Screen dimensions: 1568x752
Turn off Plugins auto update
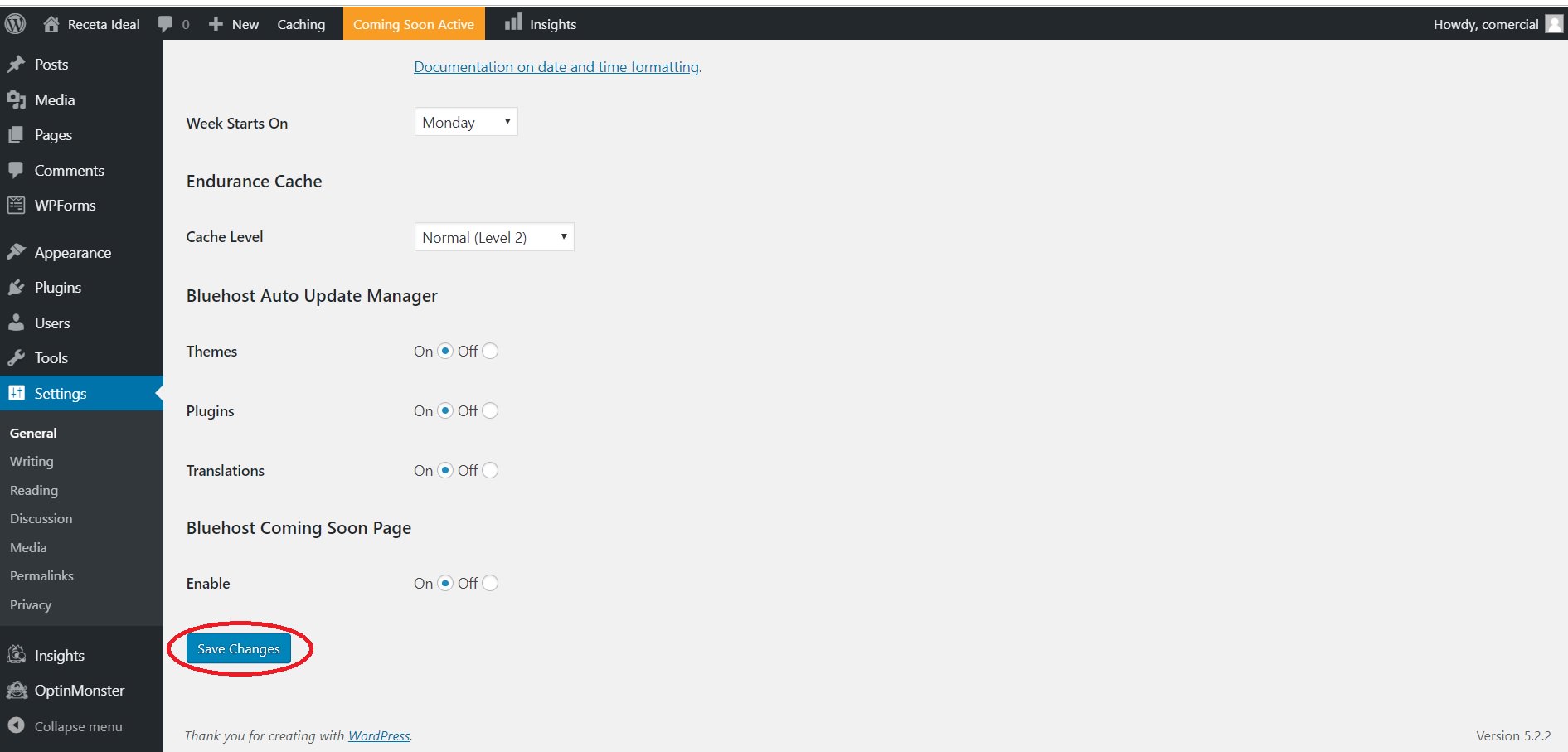pyautogui.click(x=490, y=410)
